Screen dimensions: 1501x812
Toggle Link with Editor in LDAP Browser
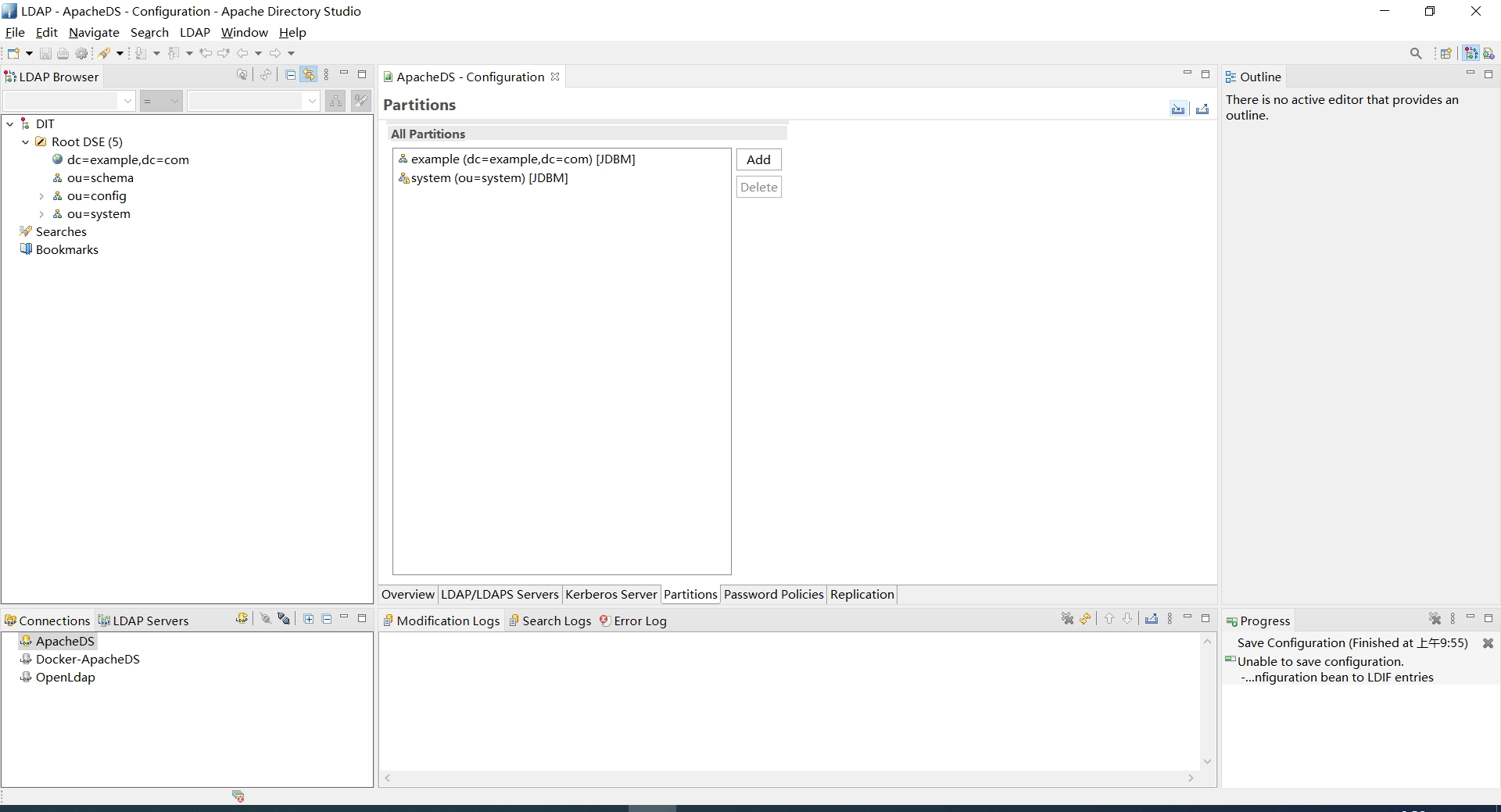coord(309,75)
